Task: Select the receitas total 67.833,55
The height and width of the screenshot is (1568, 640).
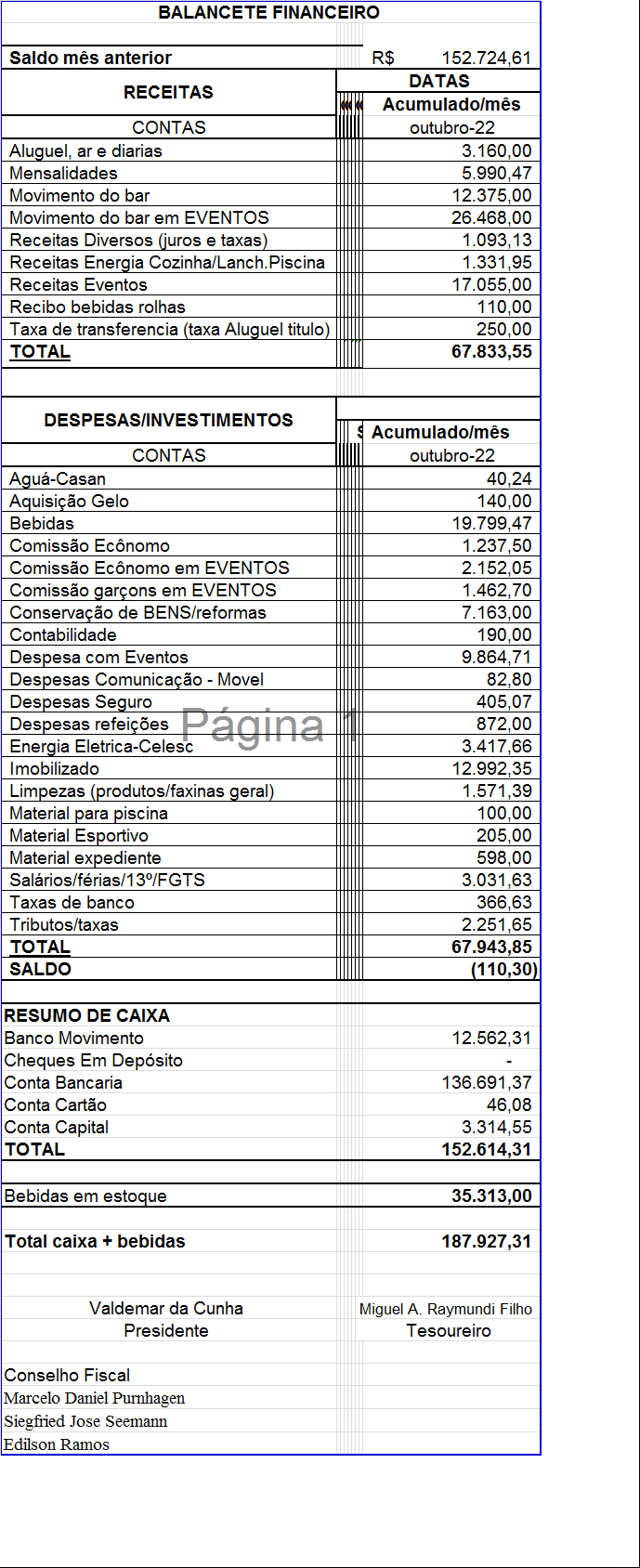Action: click(x=492, y=351)
